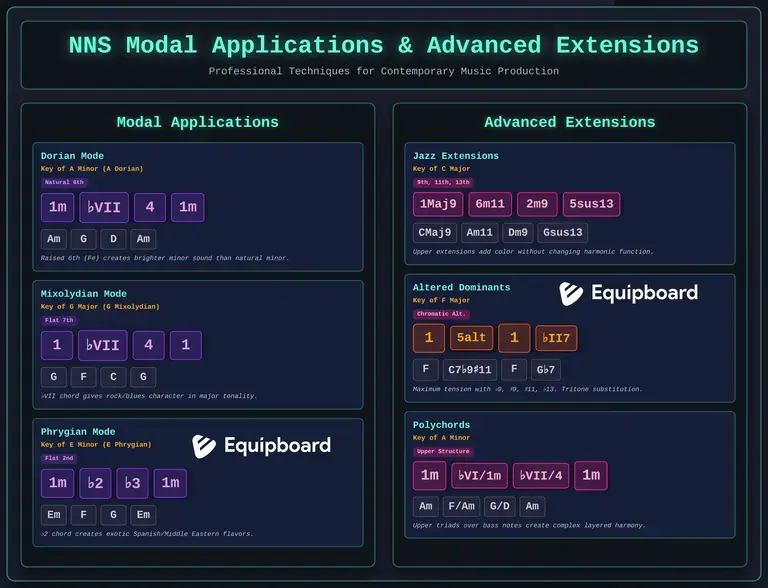Viewport: 768px width, 588px height.
Task: Click the 'Key of F Major' label
Action: coord(441,300)
